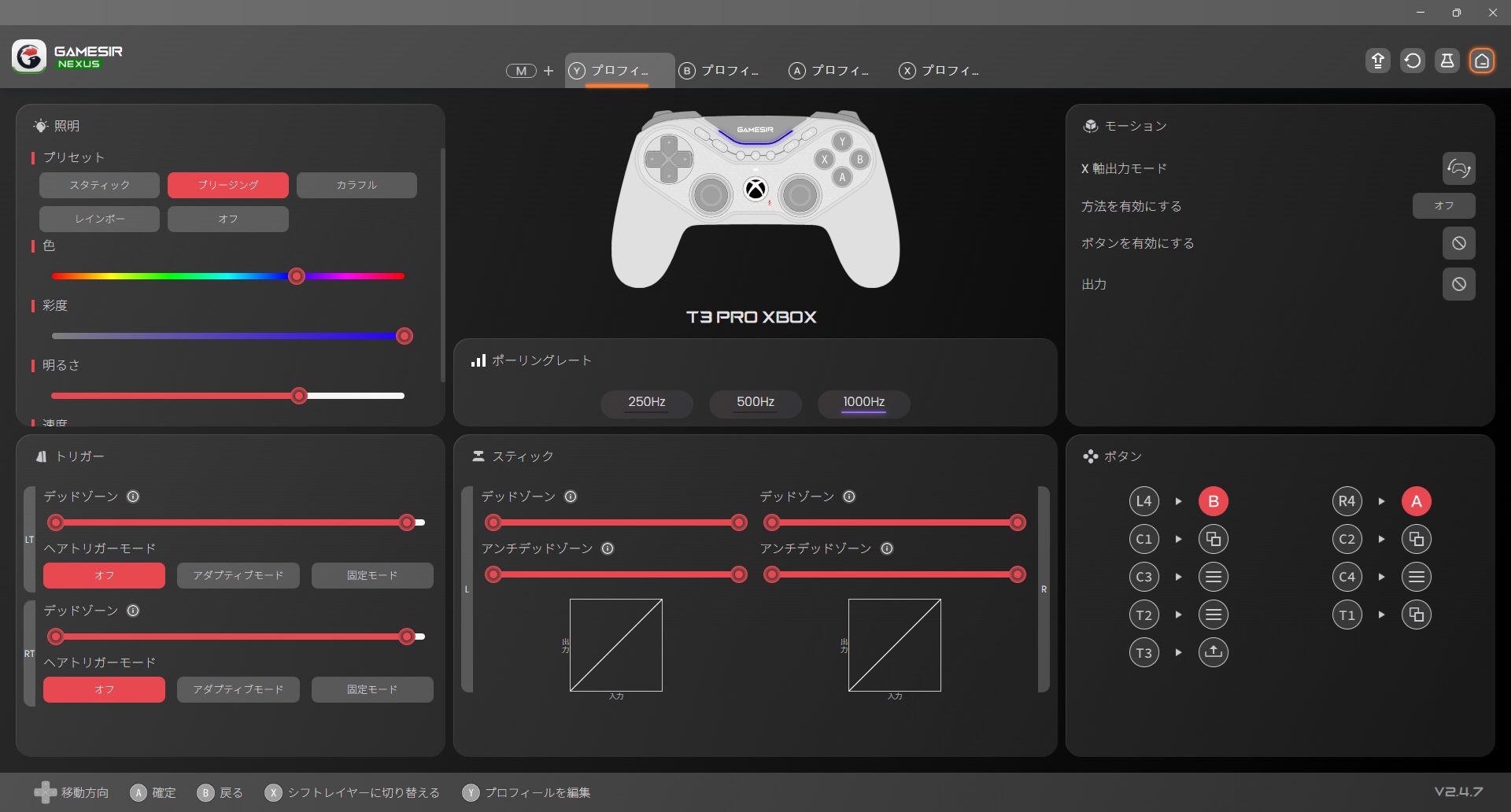Screen dimensions: 1511x812
Task: Click the C1 button circle
Action: [x=1144, y=539]
